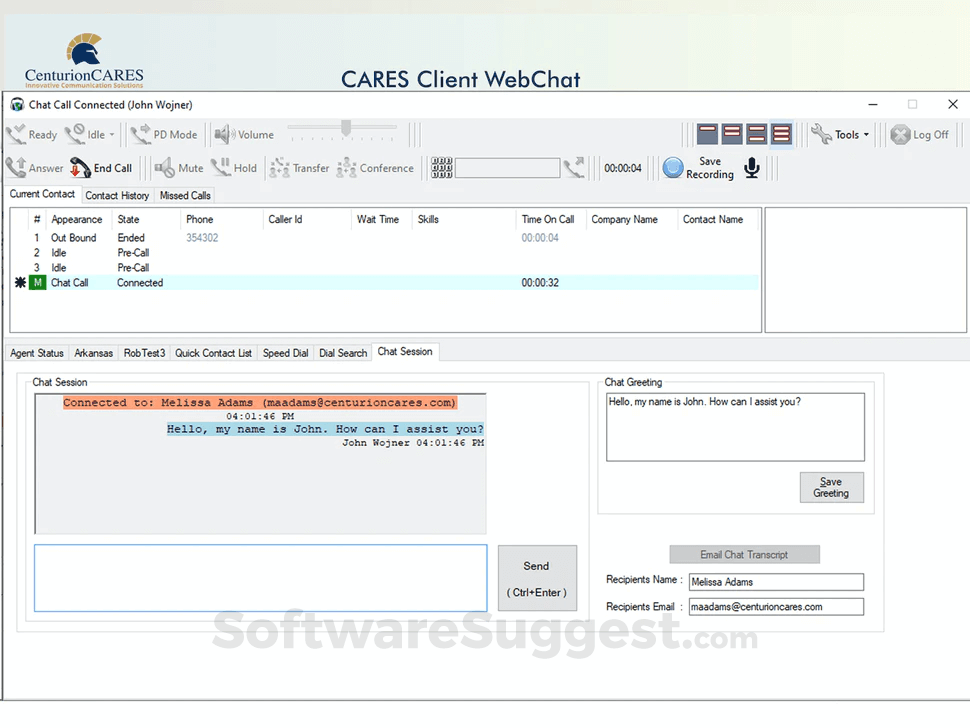This screenshot has height=728, width=970.
Task: Switch to the Contact History tab
Action: 117,195
